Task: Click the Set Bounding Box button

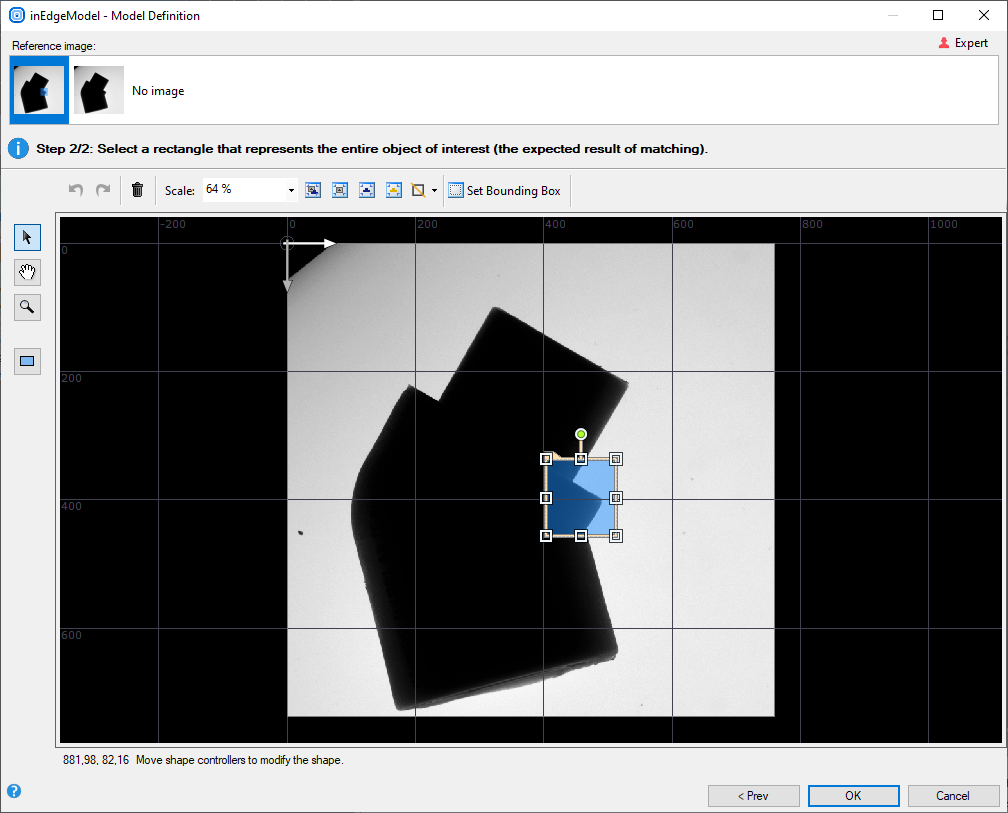Action: (x=505, y=190)
